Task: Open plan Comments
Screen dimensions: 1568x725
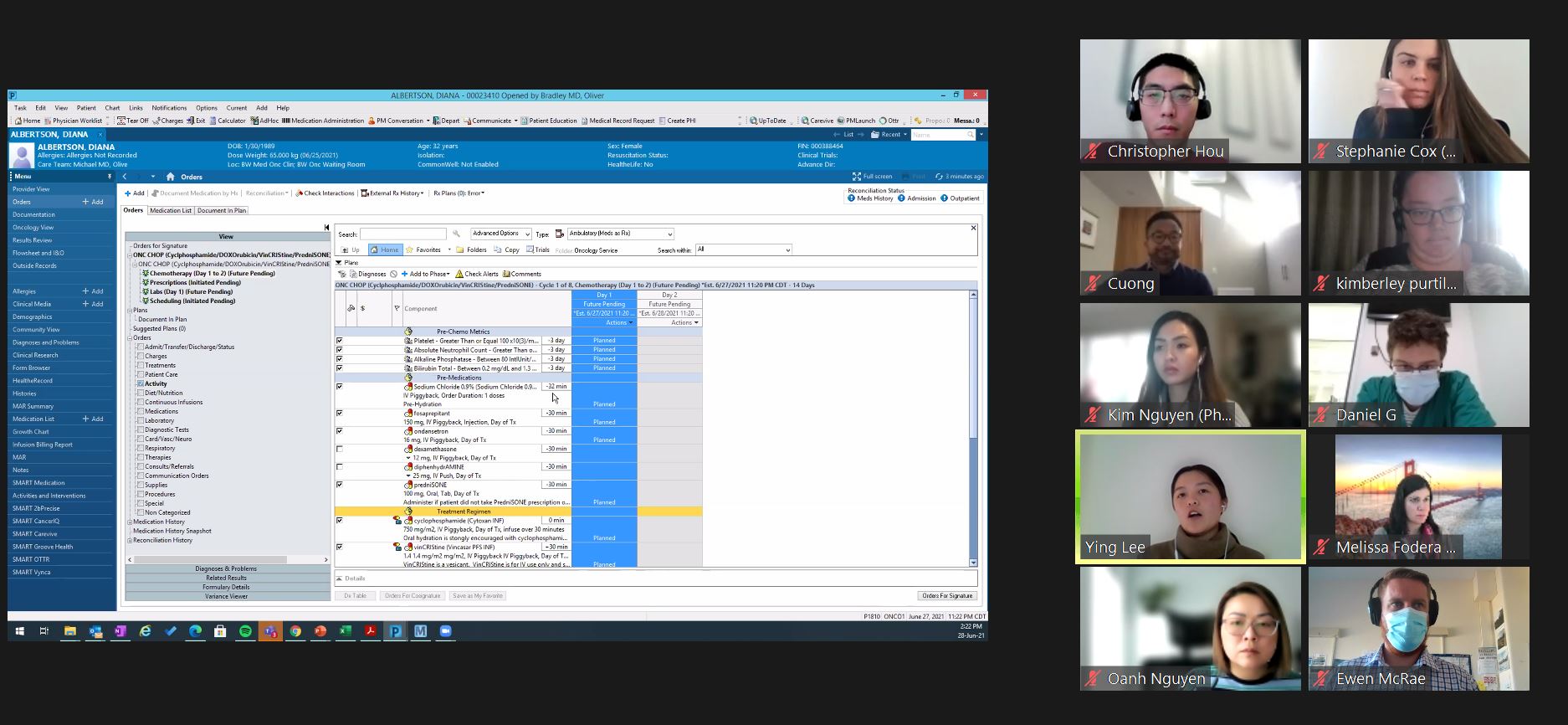Action: coord(522,274)
